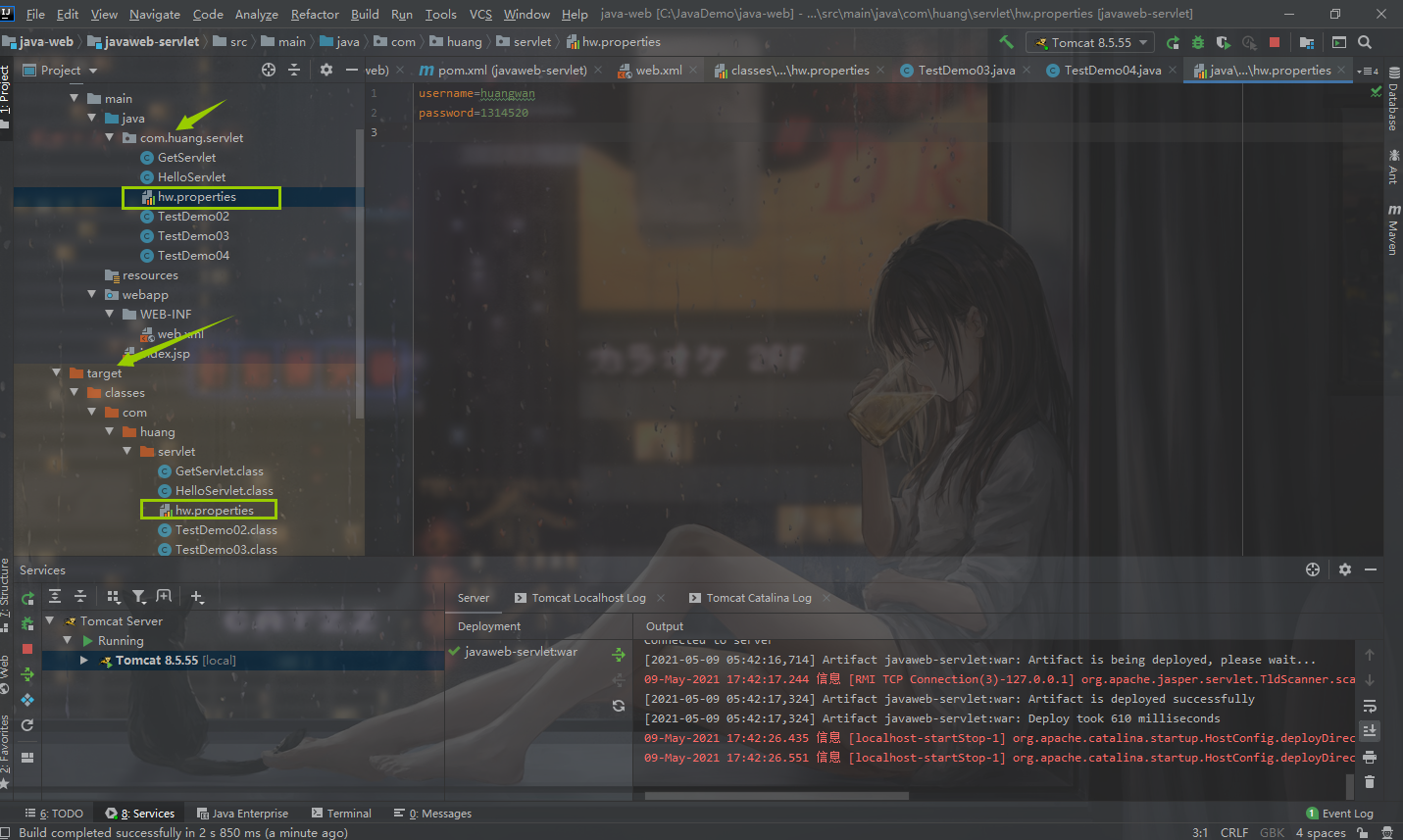1403x840 pixels.
Task: Start debug with green bug icon
Action: (1197, 42)
